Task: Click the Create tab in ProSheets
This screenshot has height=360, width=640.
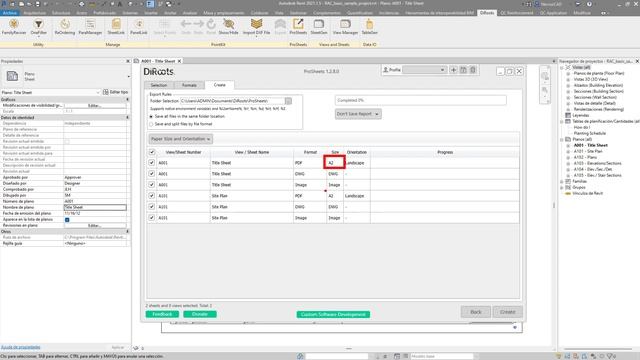Action: (220, 85)
